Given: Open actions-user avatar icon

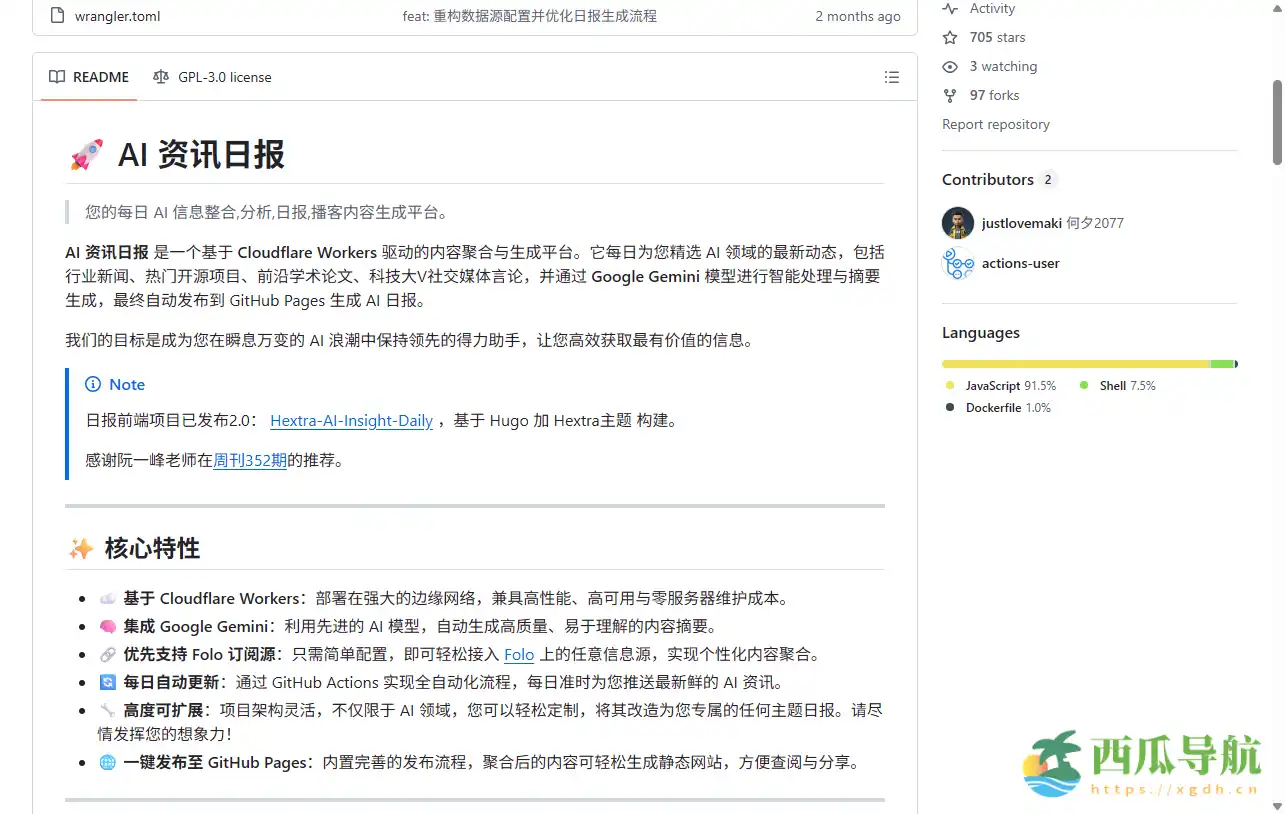Looking at the screenshot, I should (x=958, y=264).
